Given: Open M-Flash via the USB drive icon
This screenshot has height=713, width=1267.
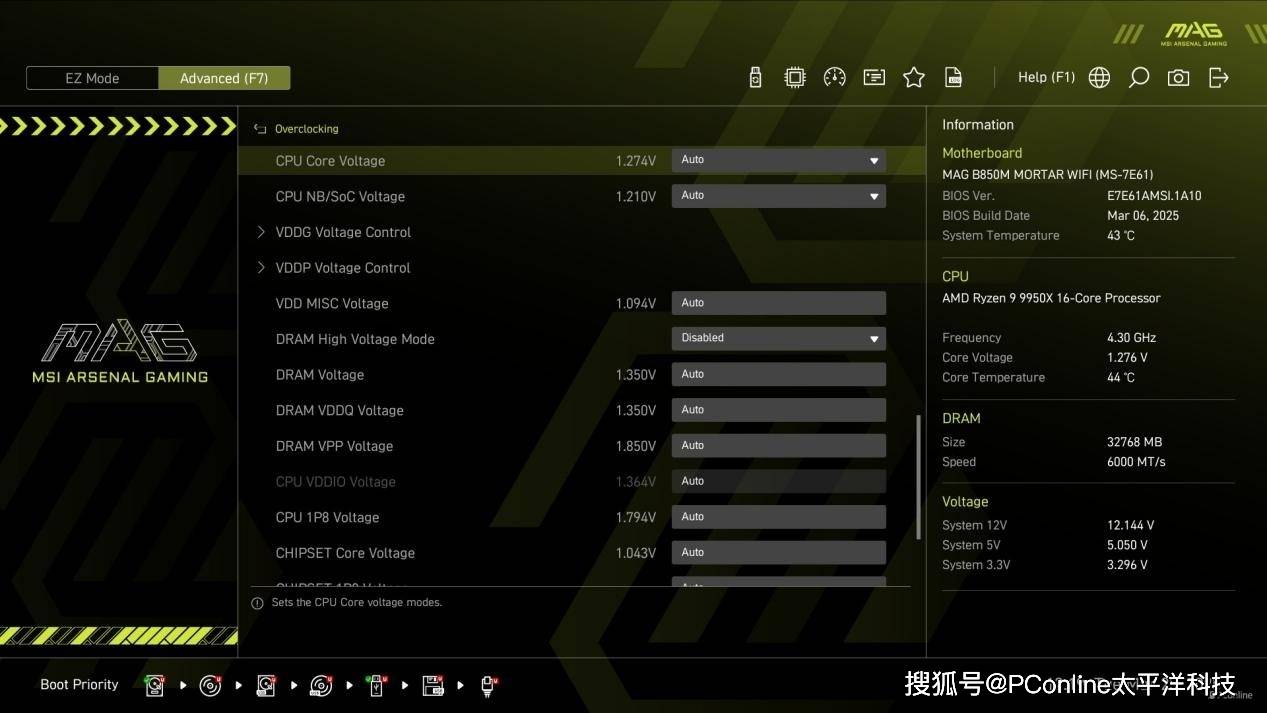Looking at the screenshot, I should [x=755, y=77].
